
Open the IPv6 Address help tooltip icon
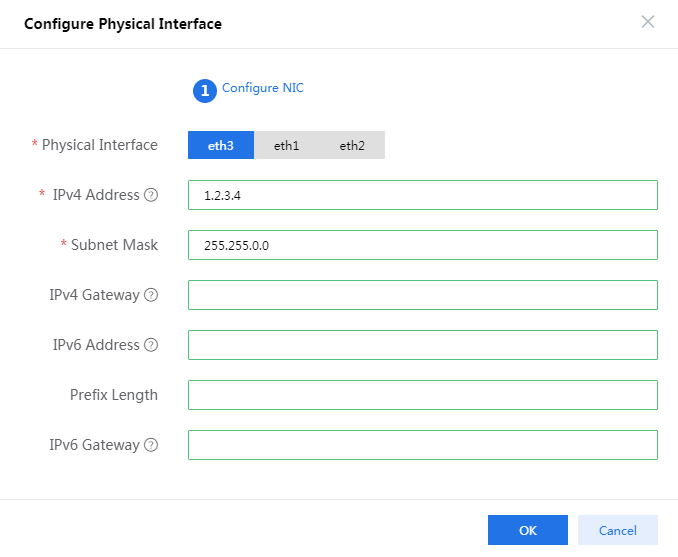click(x=151, y=345)
